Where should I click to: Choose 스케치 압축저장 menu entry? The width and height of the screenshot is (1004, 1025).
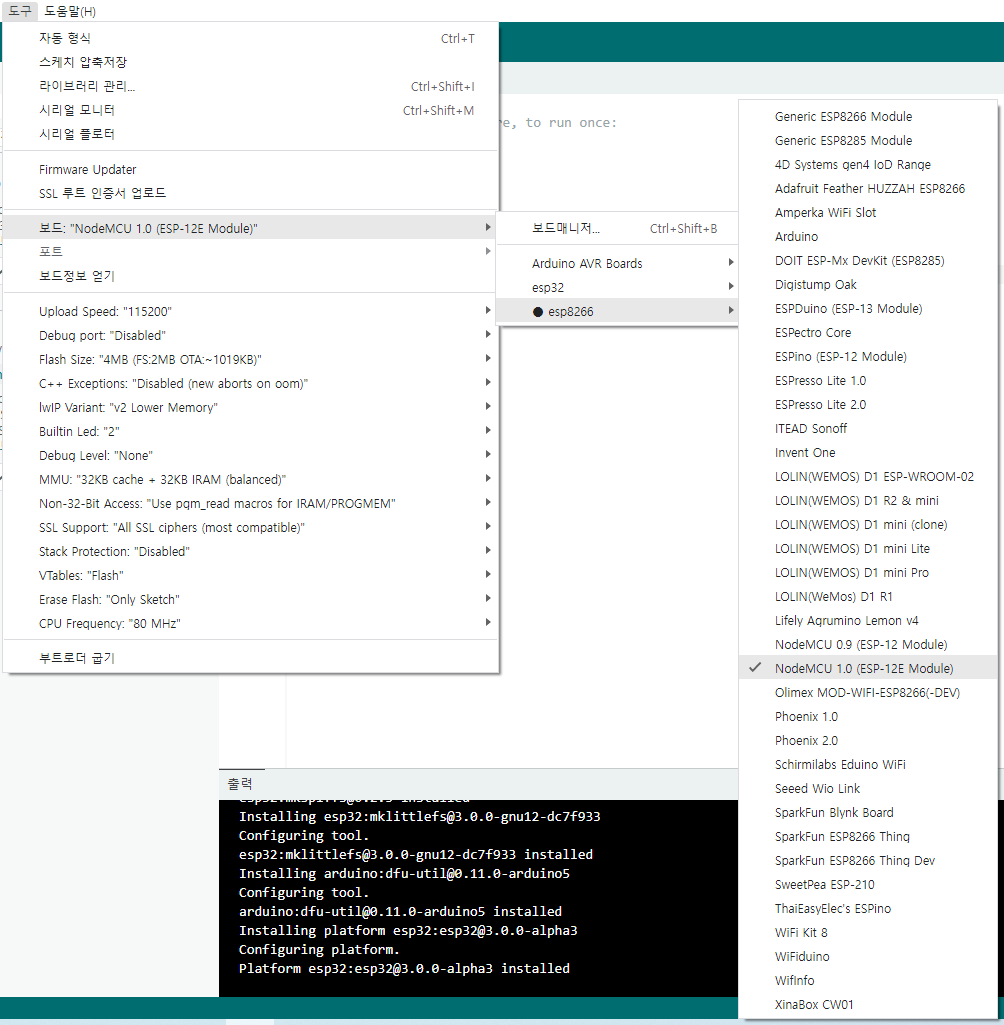251,62
